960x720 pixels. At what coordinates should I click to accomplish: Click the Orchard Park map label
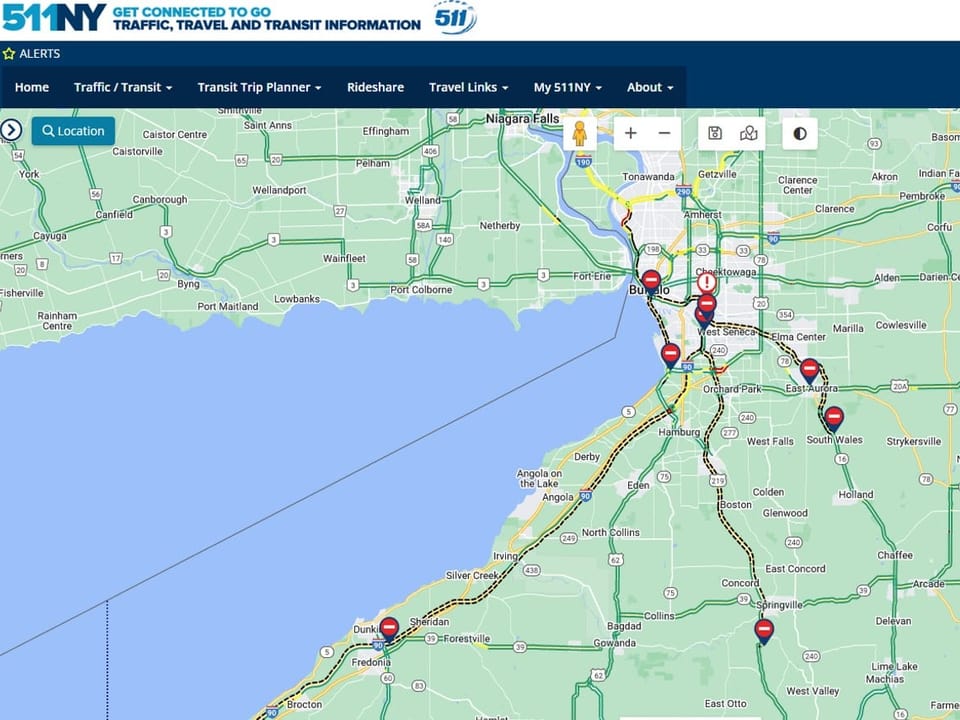(732, 389)
